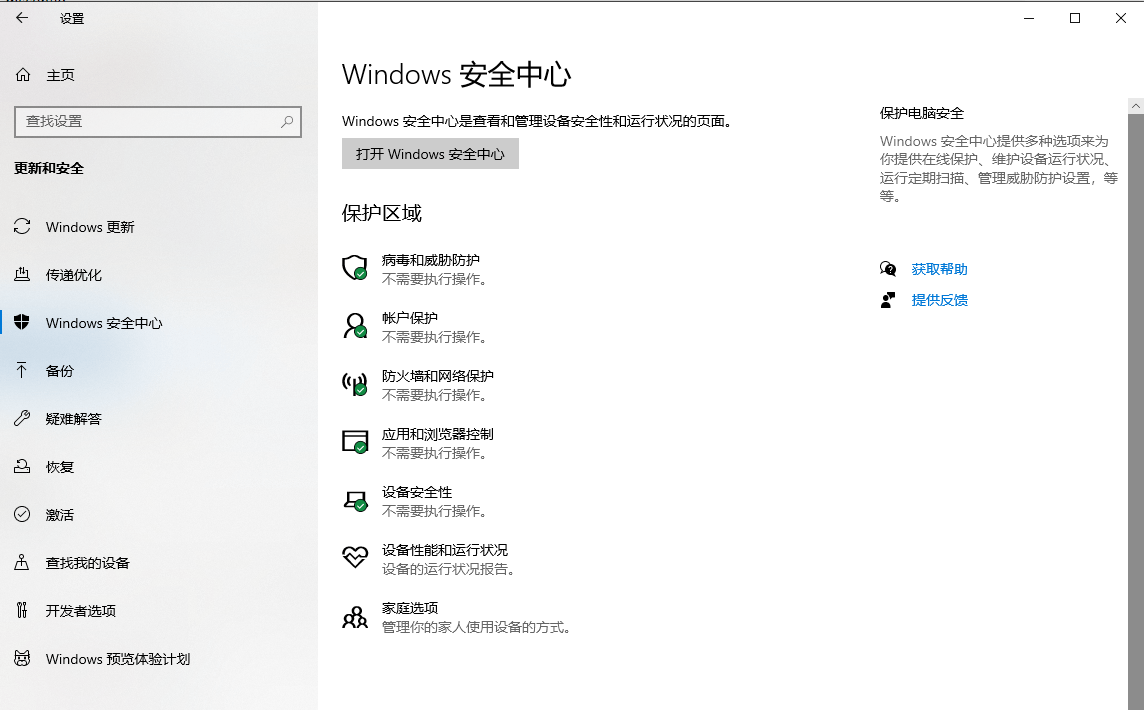
Task: Open 设备性能和运行状况 report entry
Action: click(x=430, y=559)
